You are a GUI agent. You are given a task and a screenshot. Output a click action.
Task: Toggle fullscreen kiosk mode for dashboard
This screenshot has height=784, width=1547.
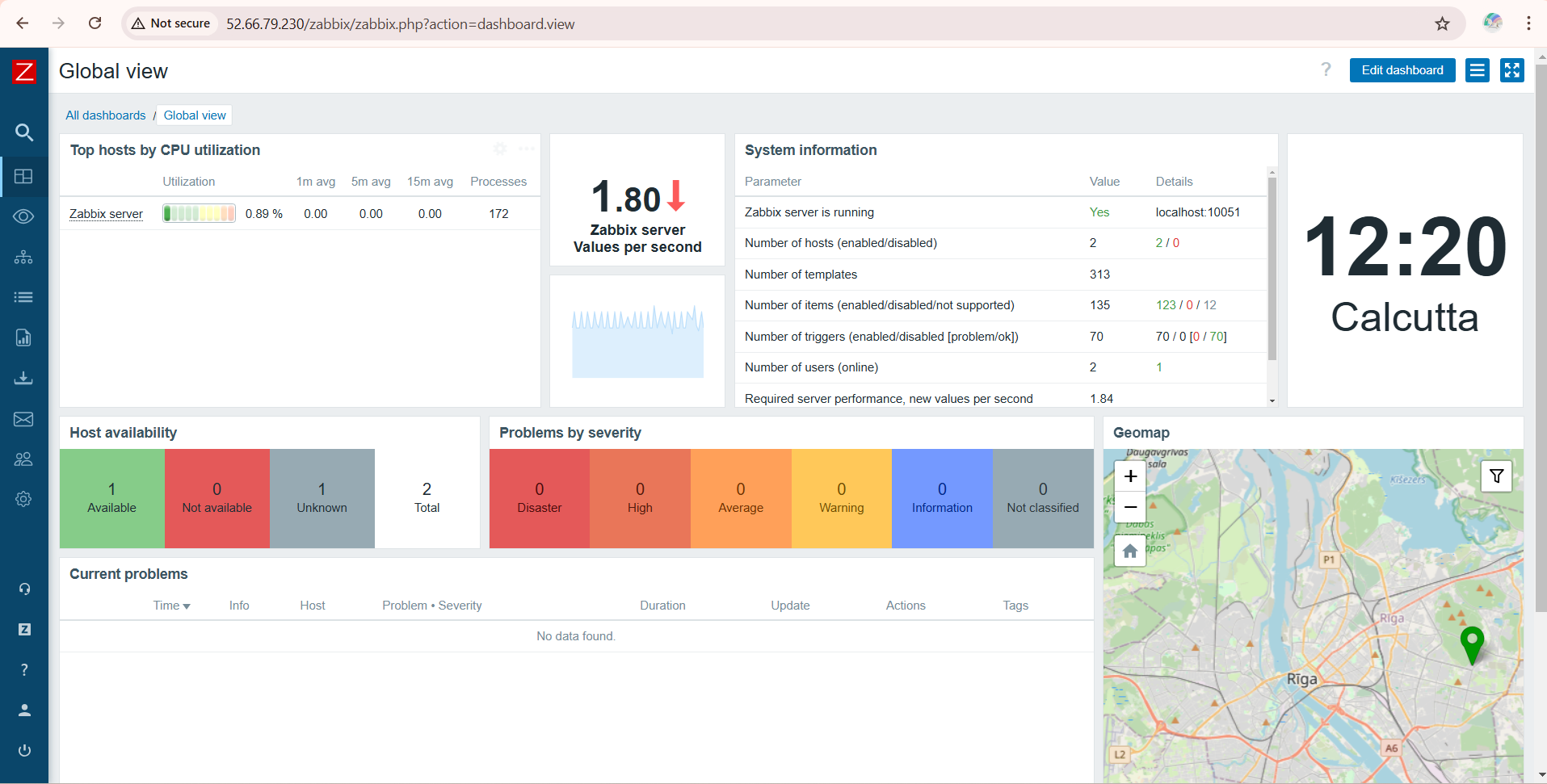(x=1511, y=70)
